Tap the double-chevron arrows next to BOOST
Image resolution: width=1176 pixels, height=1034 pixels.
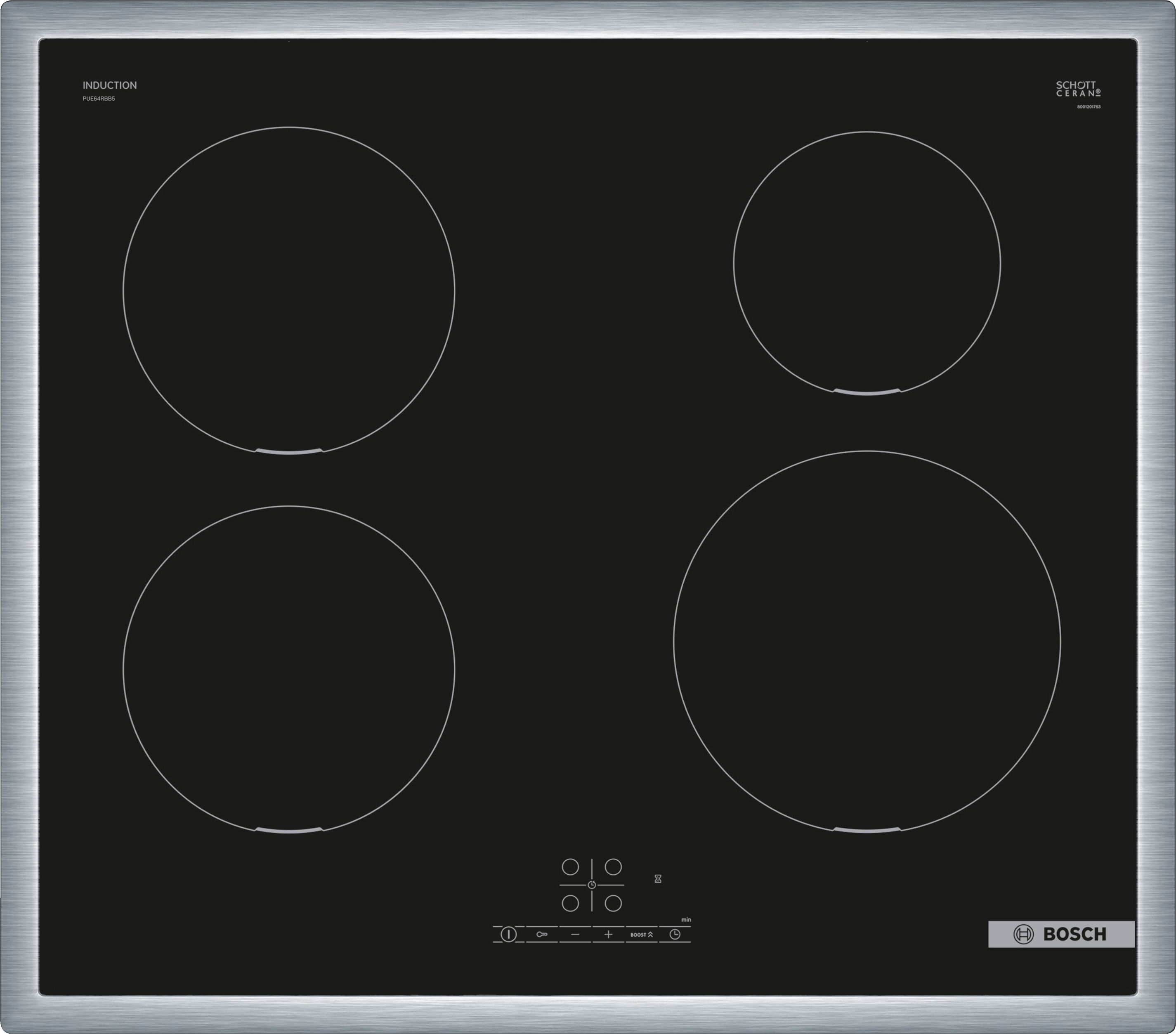[x=651, y=935]
